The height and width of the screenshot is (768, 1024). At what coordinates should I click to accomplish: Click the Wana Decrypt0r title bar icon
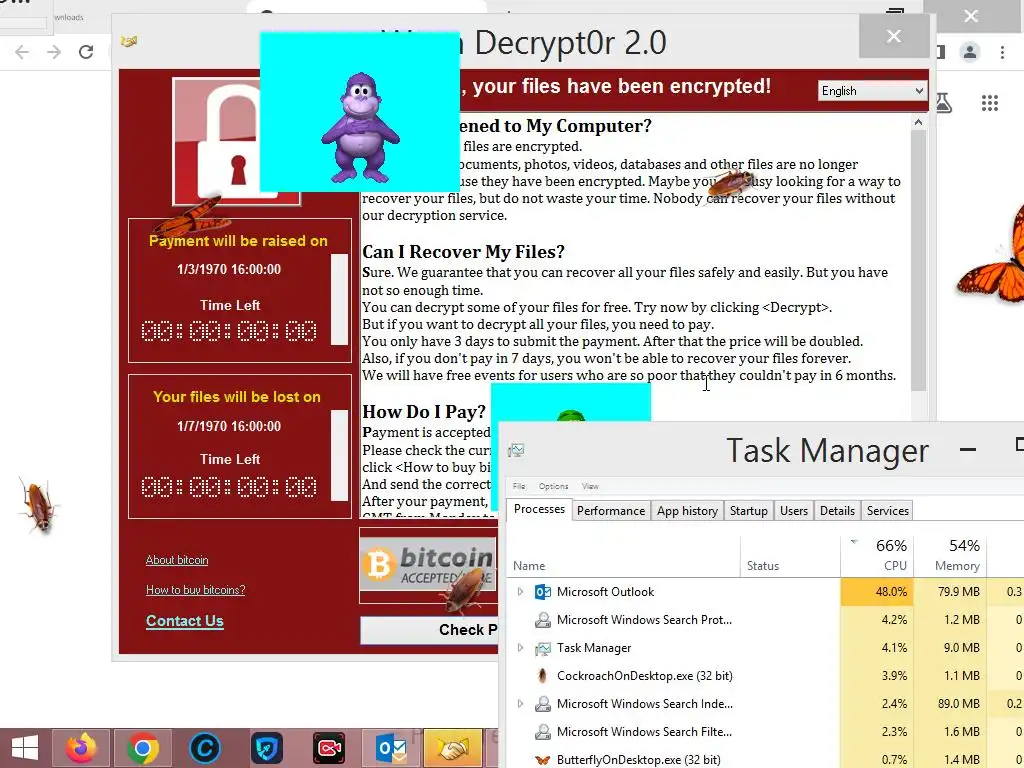click(129, 42)
